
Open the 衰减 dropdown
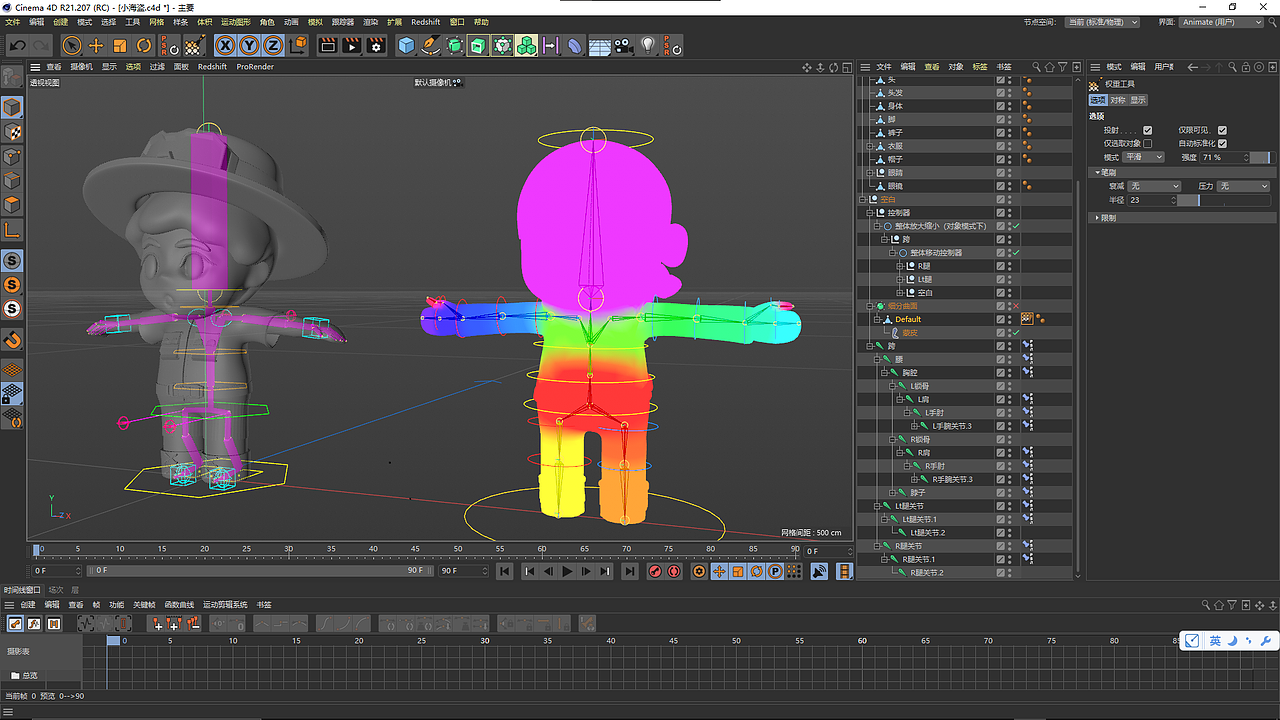(x=1155, y=187)
